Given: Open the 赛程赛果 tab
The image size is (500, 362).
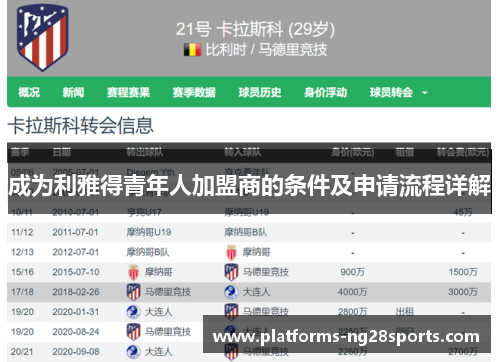Looking at the screenshot, I should coord(128,92).
